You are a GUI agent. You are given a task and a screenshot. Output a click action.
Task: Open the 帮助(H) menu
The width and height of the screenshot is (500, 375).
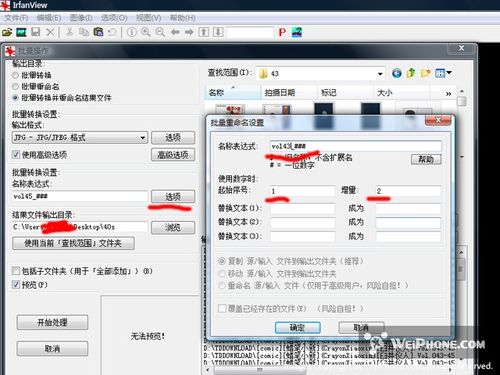click(x=183, y=18)
